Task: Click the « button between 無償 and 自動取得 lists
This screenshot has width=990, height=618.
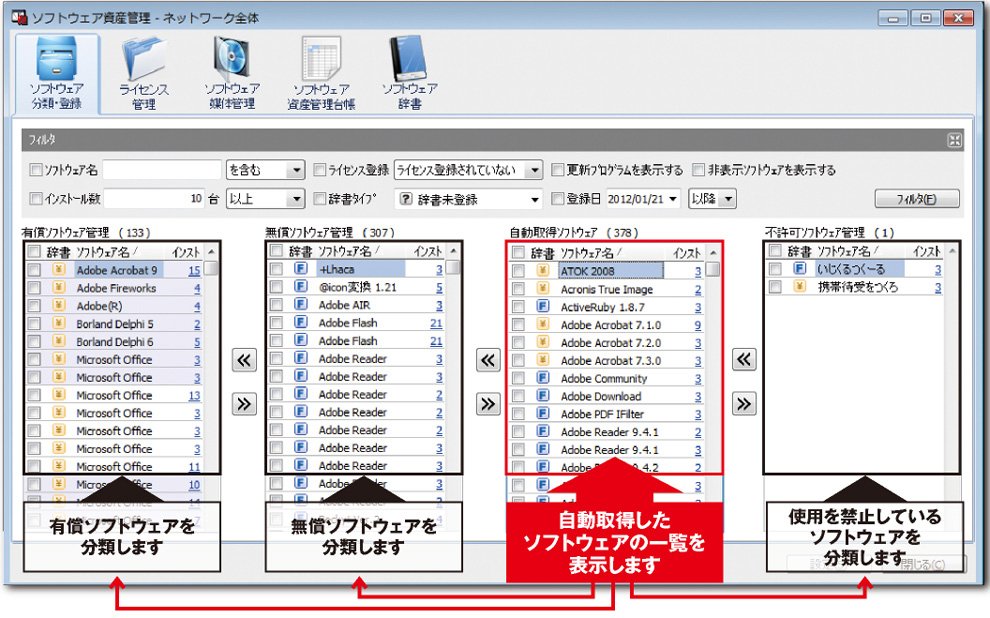Action: pyautogui.click(x=487, y=360)
